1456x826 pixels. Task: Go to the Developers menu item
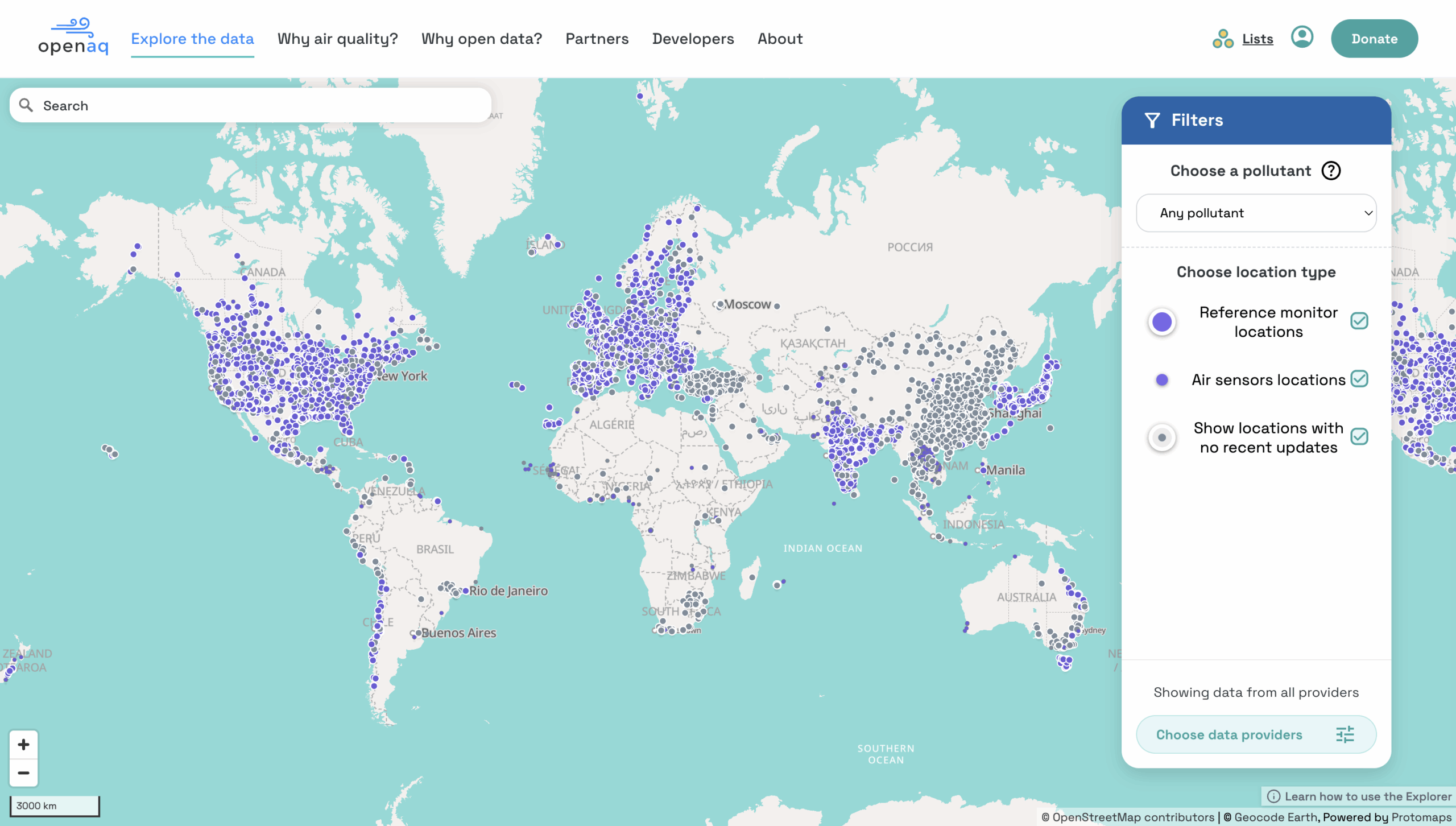pos(693,39)
